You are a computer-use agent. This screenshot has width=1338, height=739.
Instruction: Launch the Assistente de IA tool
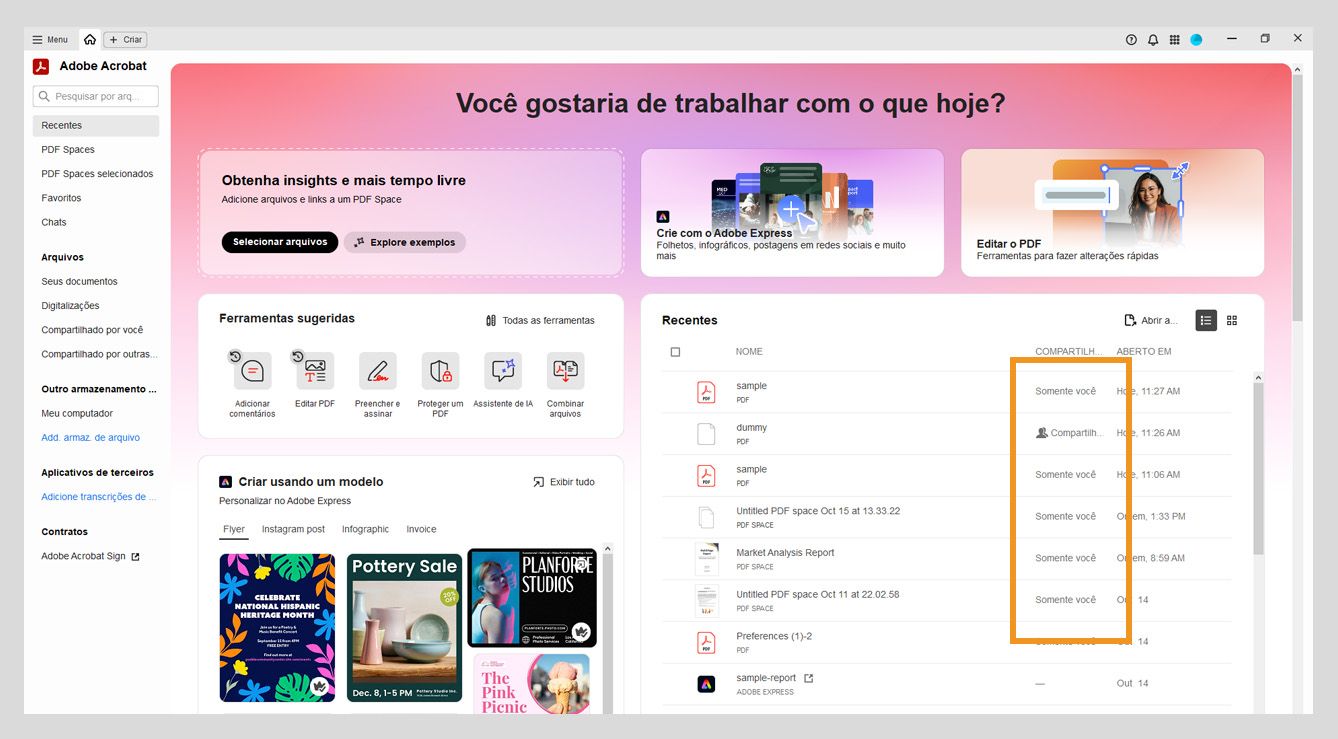click(x=502, y=371)
